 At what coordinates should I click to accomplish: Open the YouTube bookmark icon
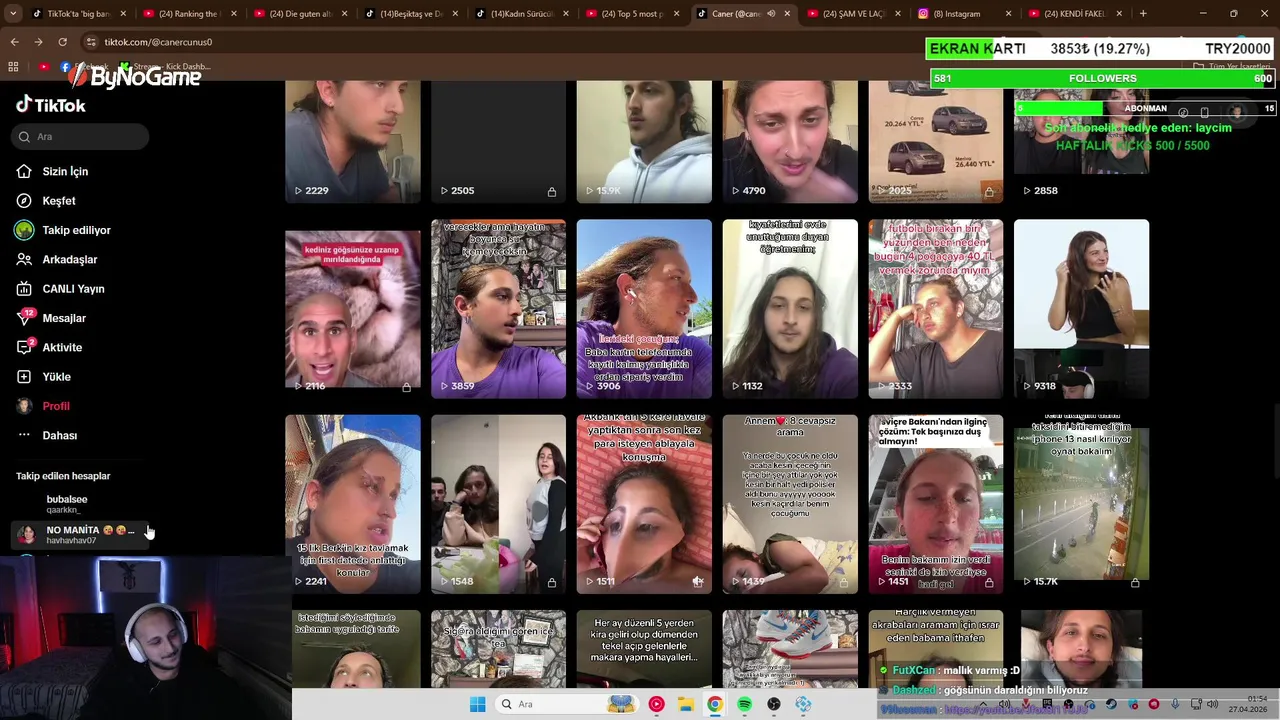tap(43, 66)
